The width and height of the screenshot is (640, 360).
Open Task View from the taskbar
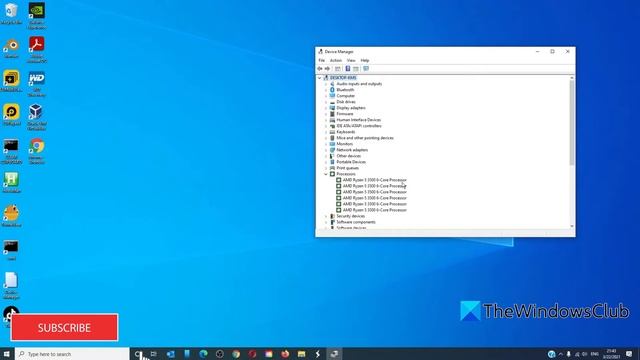click(x=153, y=354)
